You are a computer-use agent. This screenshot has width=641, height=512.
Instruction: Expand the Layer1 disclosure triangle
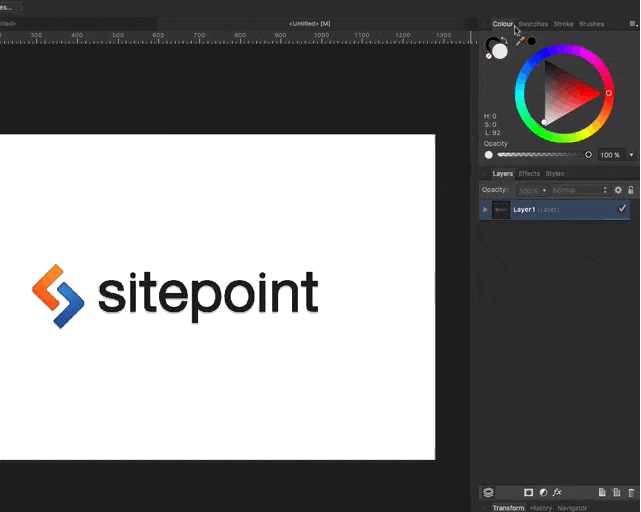[486, 210]
